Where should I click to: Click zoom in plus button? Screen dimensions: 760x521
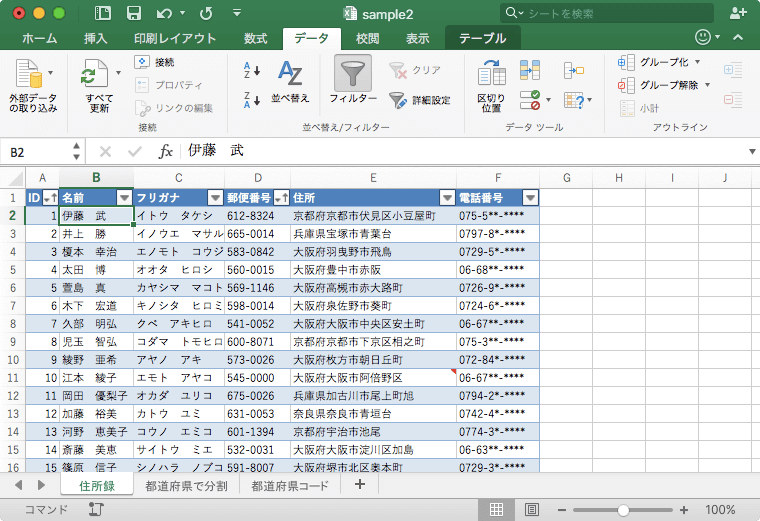684,510
